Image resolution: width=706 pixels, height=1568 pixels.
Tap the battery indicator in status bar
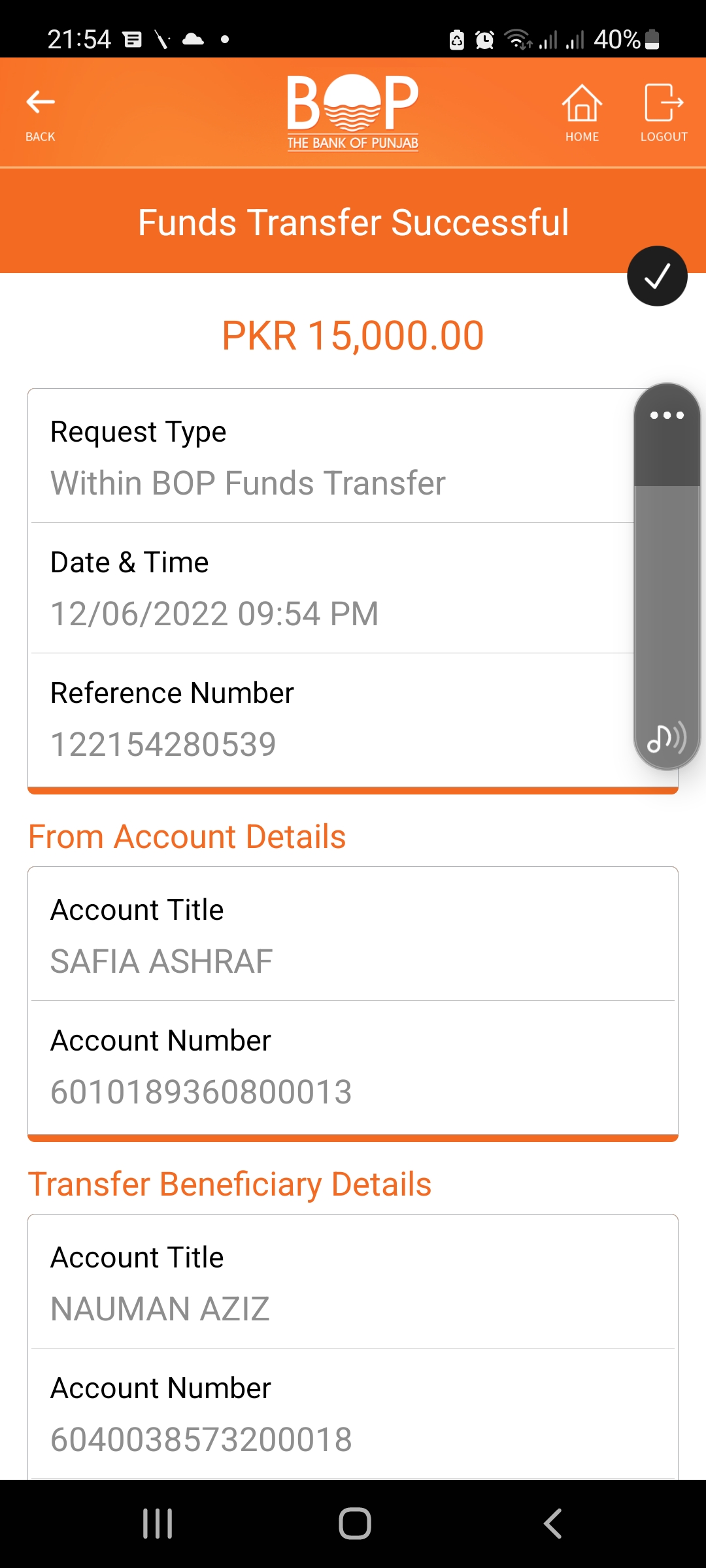coord(652,40)
